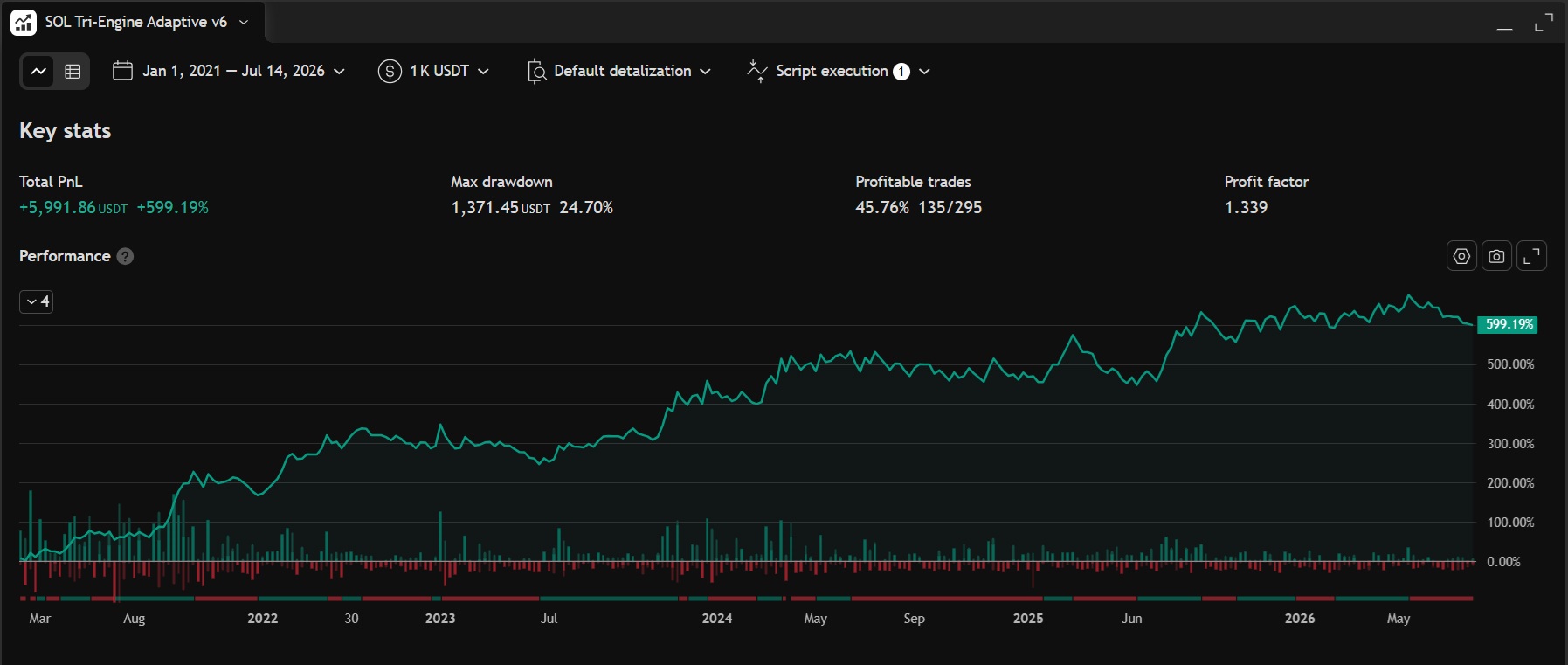Take a snapshot with the camera icon
The height and width of the screenshot is (665, 1568).
pos(1496,256)
